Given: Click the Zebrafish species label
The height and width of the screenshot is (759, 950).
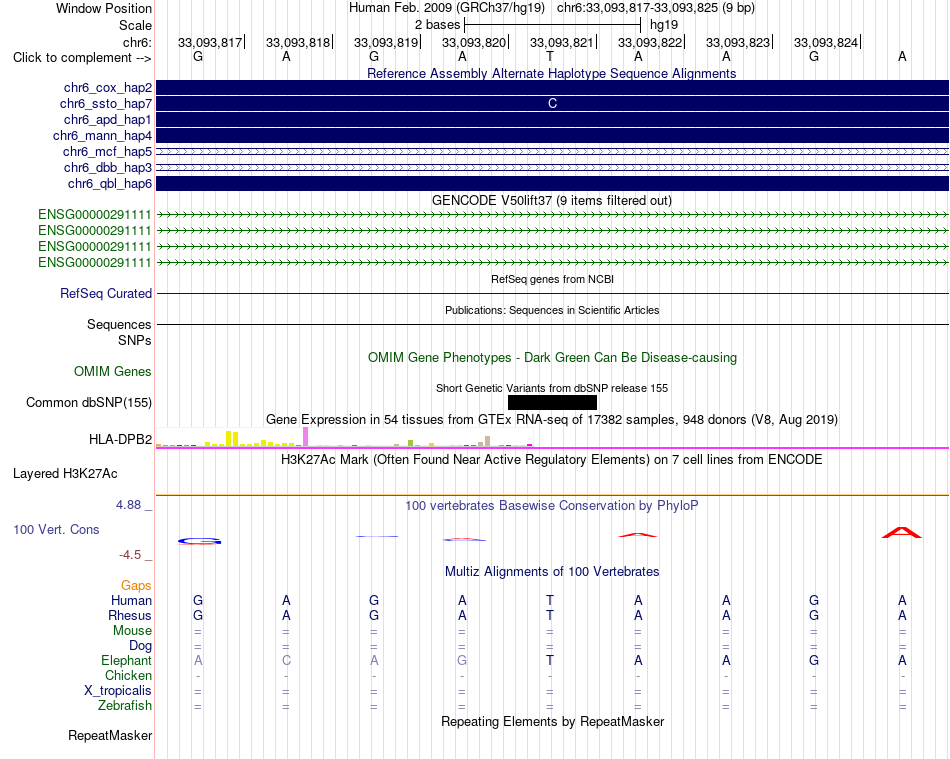Looking at the screenshot, I should coord(125,706).
